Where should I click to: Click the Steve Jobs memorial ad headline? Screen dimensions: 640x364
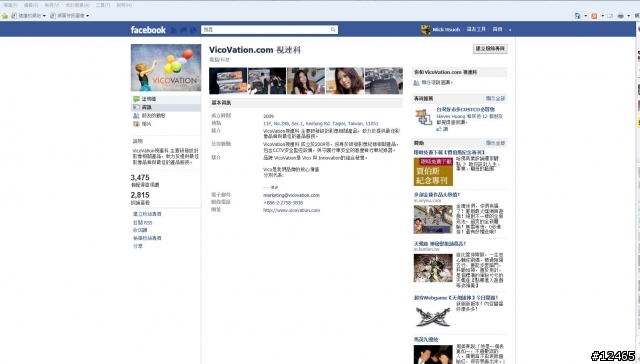point(449,152)
